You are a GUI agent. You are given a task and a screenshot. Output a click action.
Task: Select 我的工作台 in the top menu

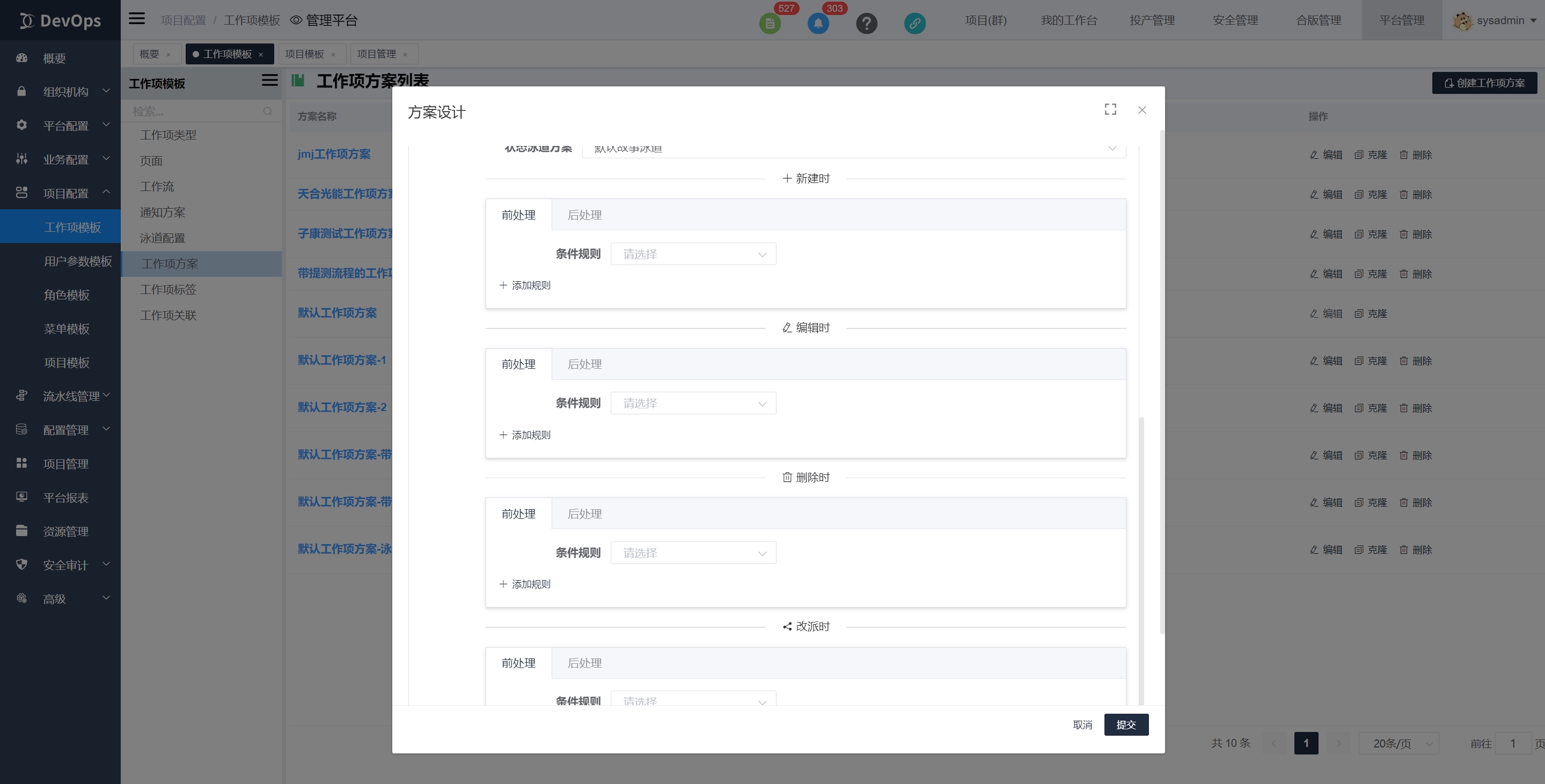pos(1069,20)
